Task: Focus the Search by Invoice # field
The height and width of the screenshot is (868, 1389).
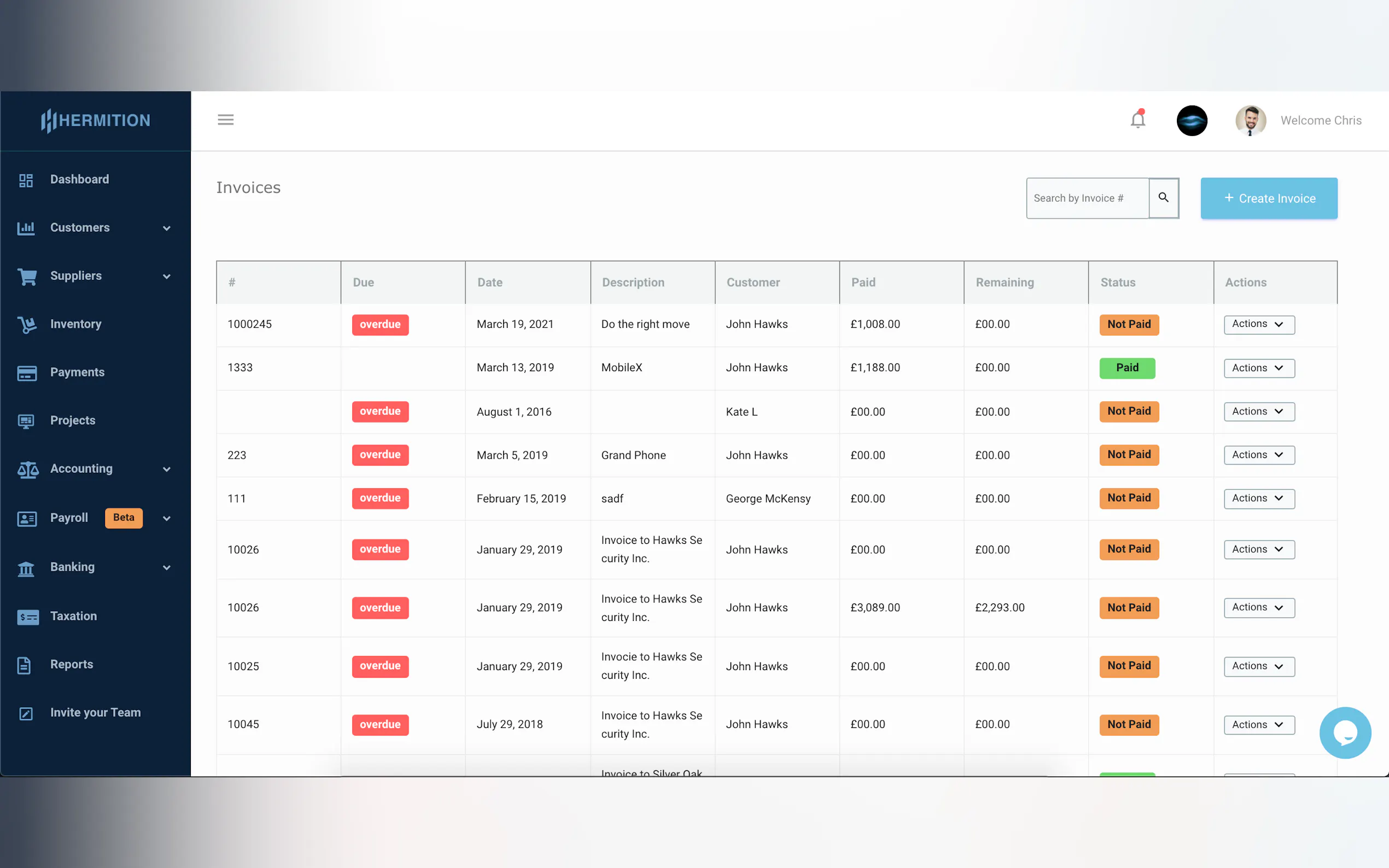Action: pos(1087,198)
